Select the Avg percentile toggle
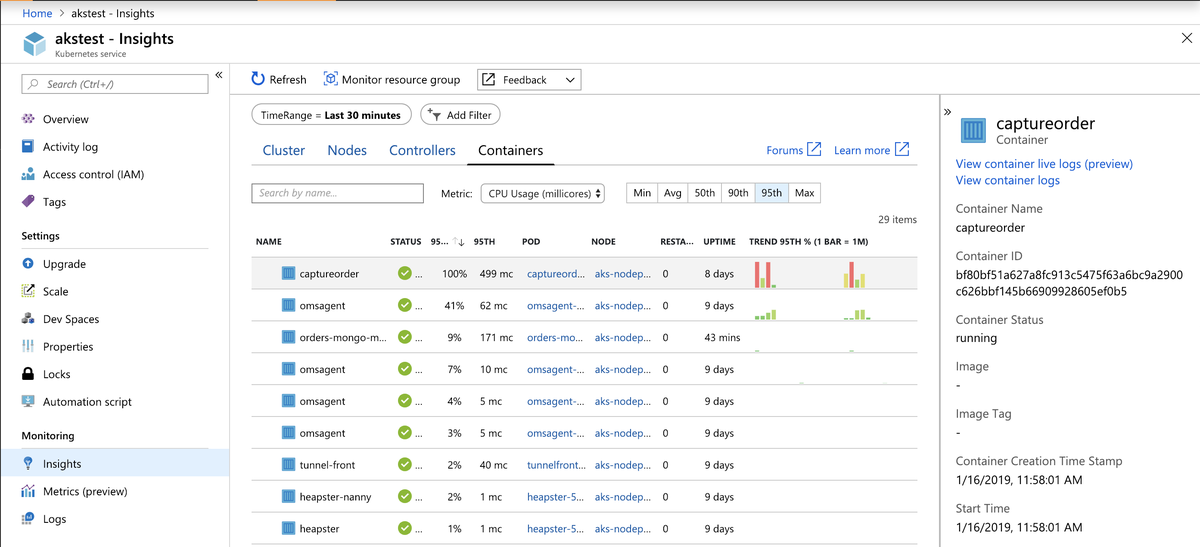This screenshot has height=547, width=1200. (672, 193)
